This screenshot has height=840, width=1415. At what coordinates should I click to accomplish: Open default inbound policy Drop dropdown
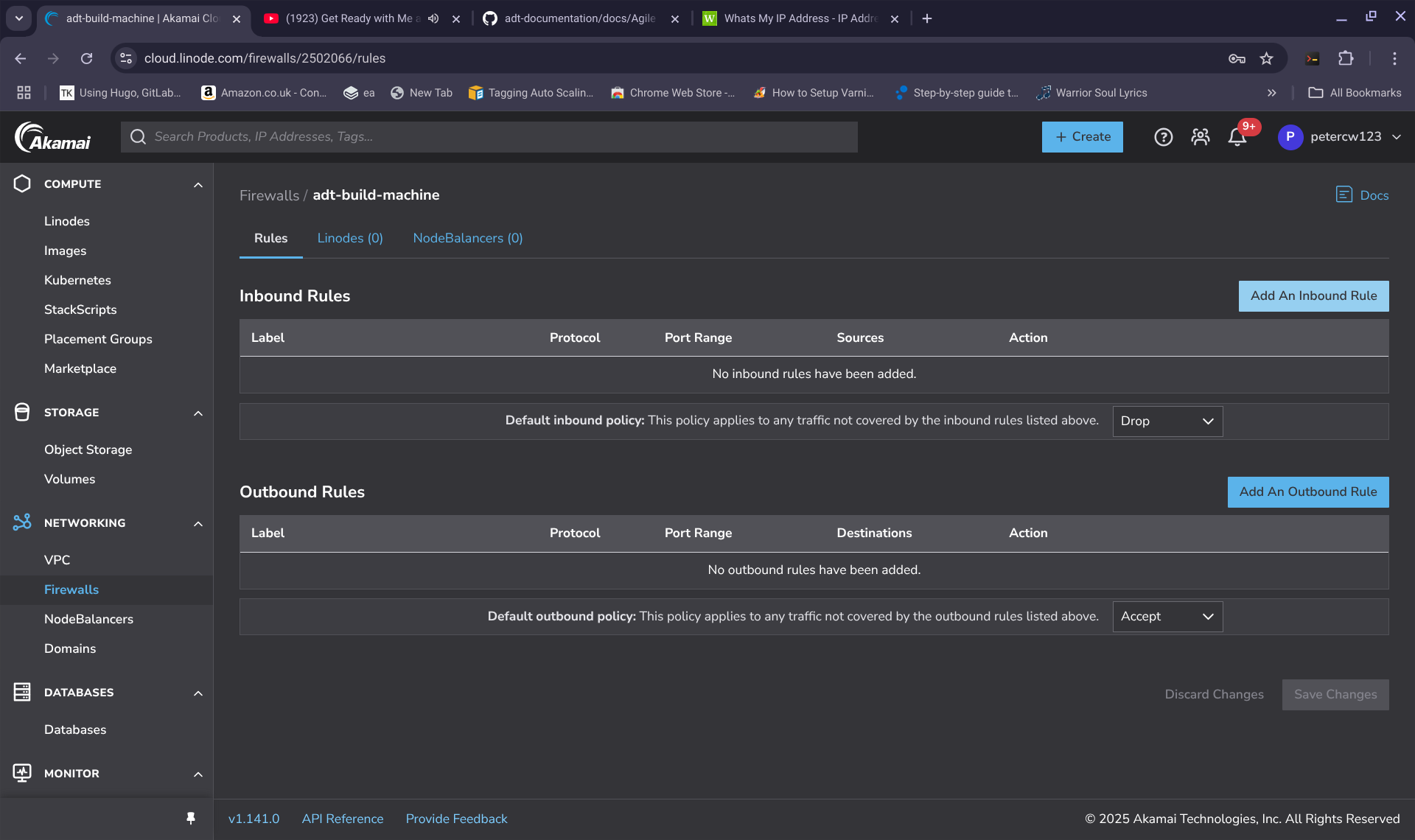[x=1167, y=421]
